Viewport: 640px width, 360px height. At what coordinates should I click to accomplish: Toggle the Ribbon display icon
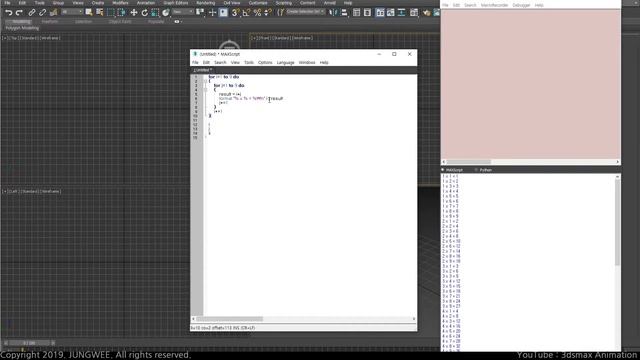380,13
